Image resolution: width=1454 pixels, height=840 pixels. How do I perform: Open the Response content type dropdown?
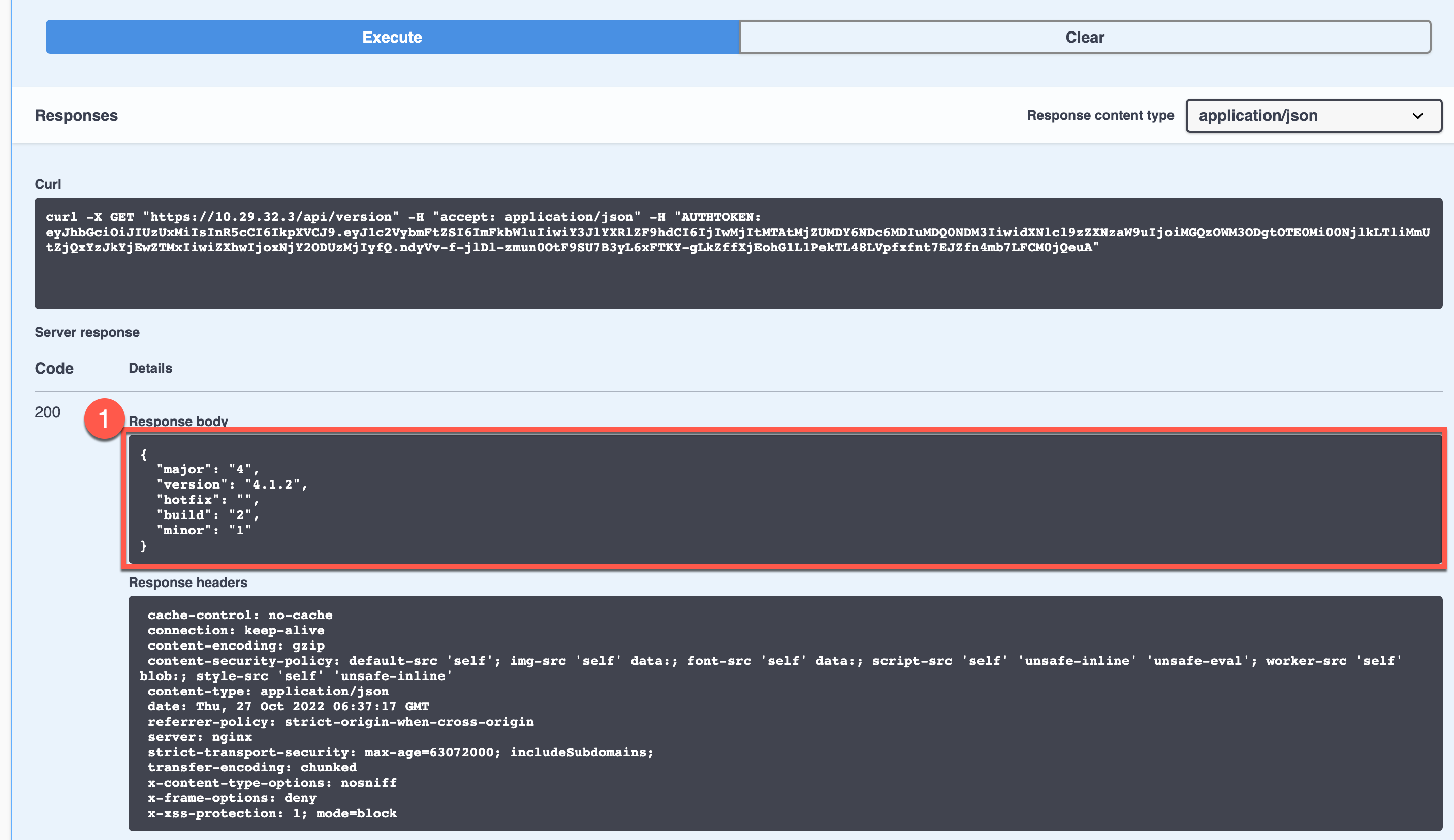(1313, 115)
